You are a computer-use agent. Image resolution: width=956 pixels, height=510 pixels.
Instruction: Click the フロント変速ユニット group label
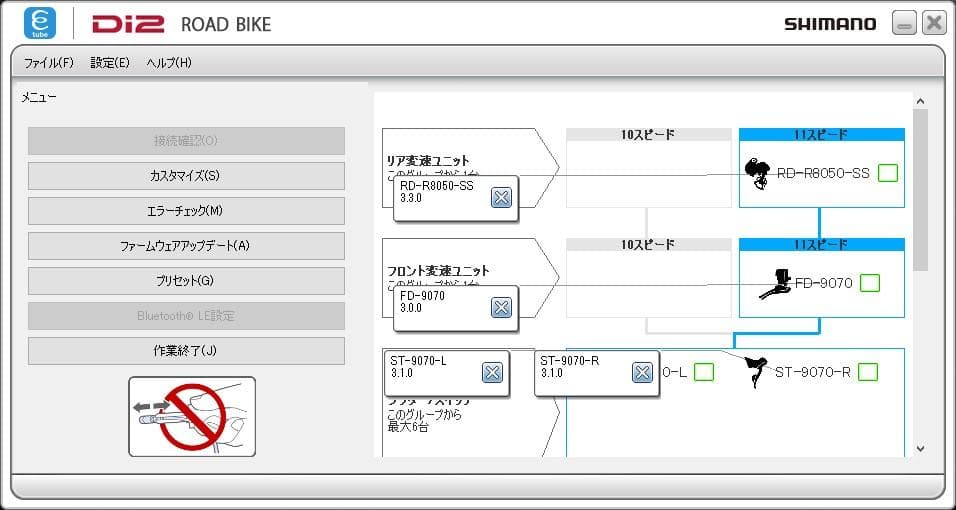[x=438, y=271]
